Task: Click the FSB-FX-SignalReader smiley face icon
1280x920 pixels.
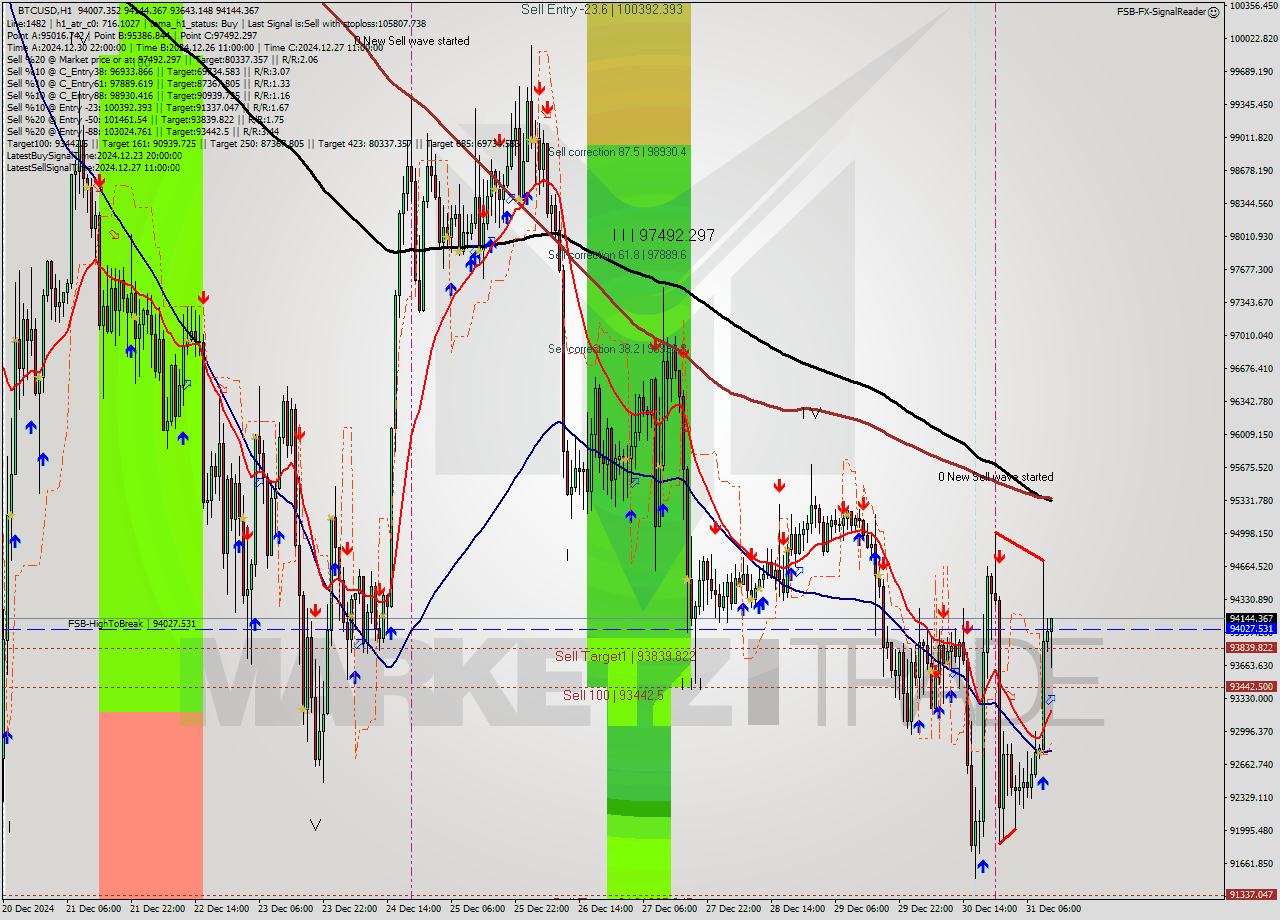Action: click(1213, 12)
